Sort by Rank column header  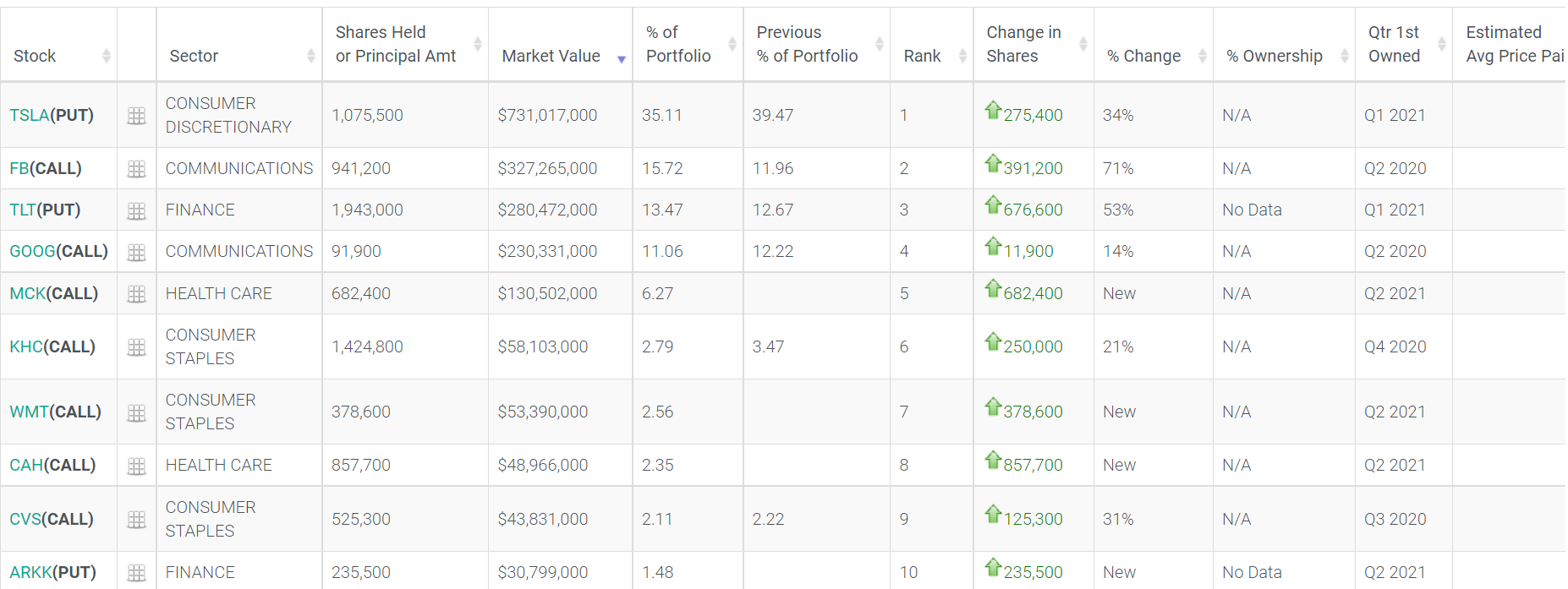922,56
